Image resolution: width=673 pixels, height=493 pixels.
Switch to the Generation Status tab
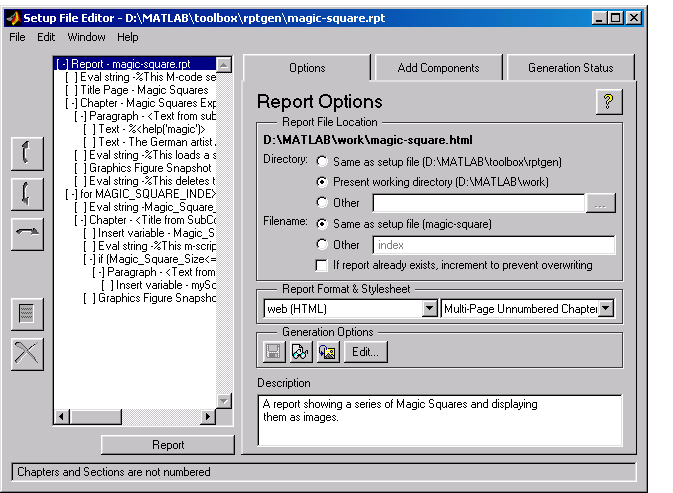coord(570,68)
